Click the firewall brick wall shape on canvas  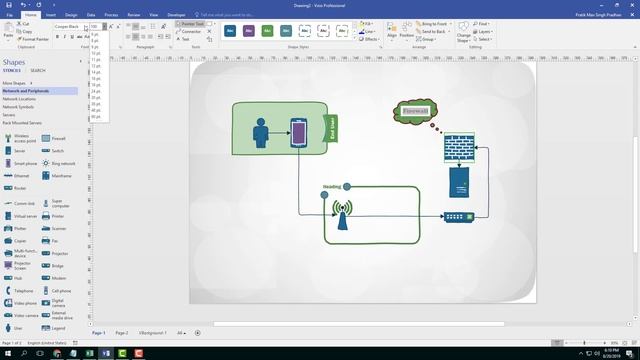coord(459,147)
